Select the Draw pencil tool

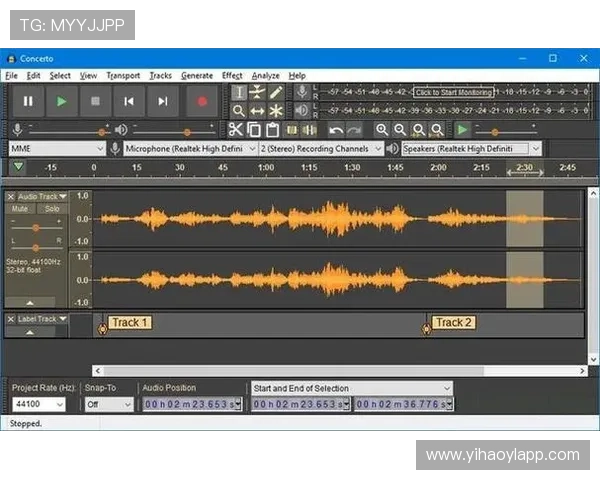click(276, 92)
